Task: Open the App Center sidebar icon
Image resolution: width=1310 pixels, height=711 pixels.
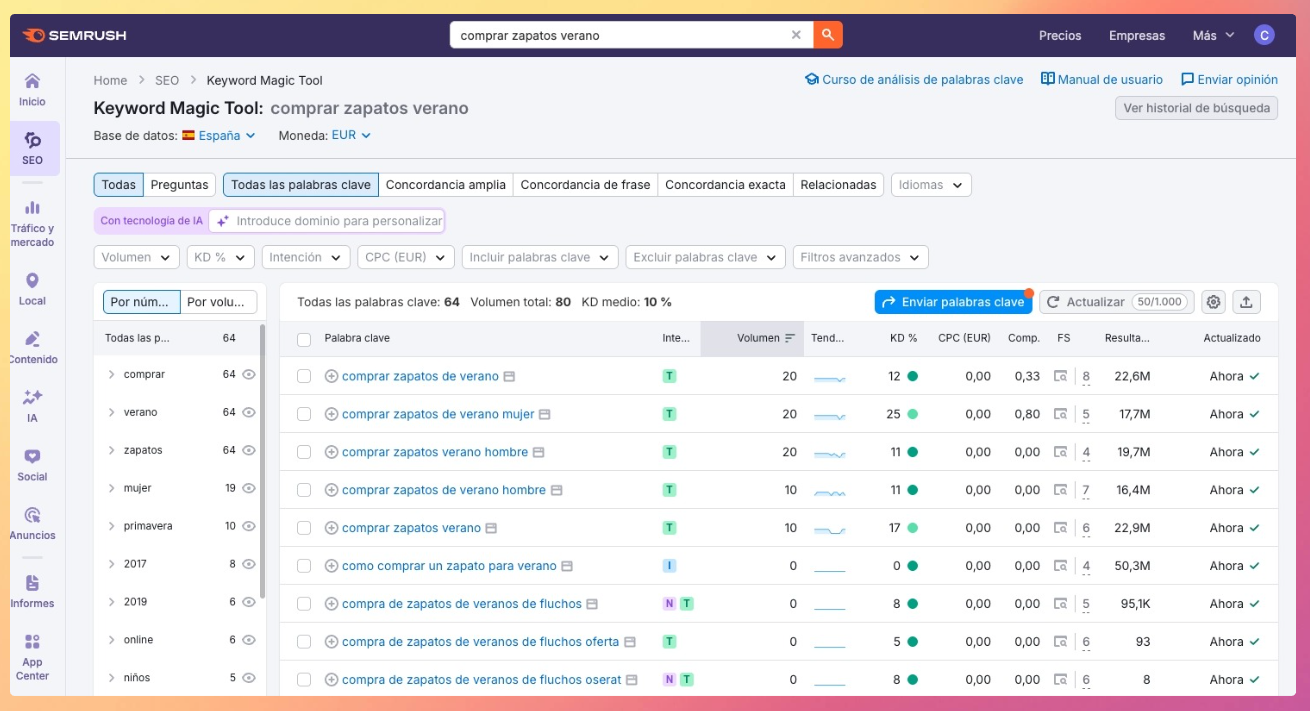Action: [x=32, y=655]
